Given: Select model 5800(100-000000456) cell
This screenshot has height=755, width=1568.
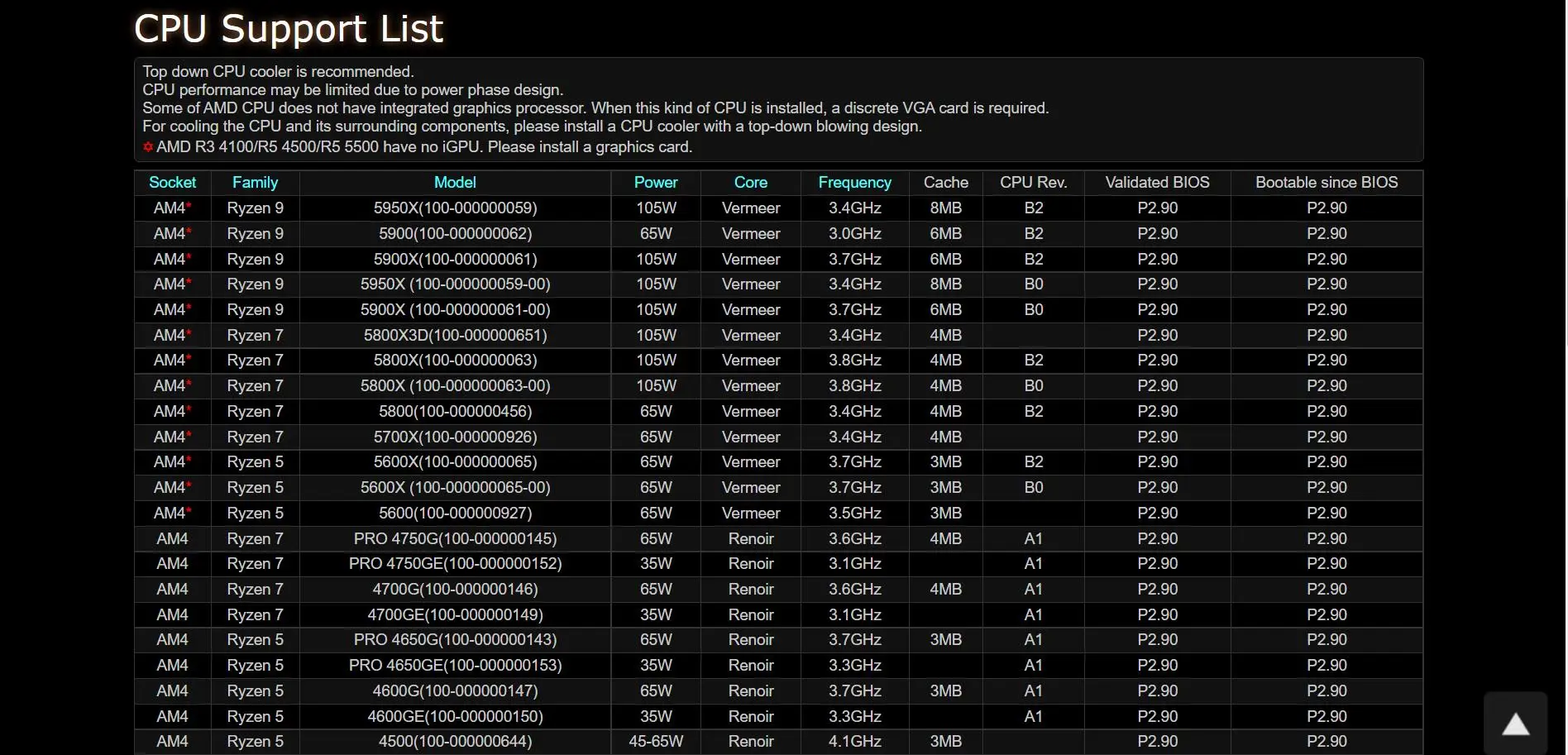Looking at the screenshot, I should [x=455, y=412].
